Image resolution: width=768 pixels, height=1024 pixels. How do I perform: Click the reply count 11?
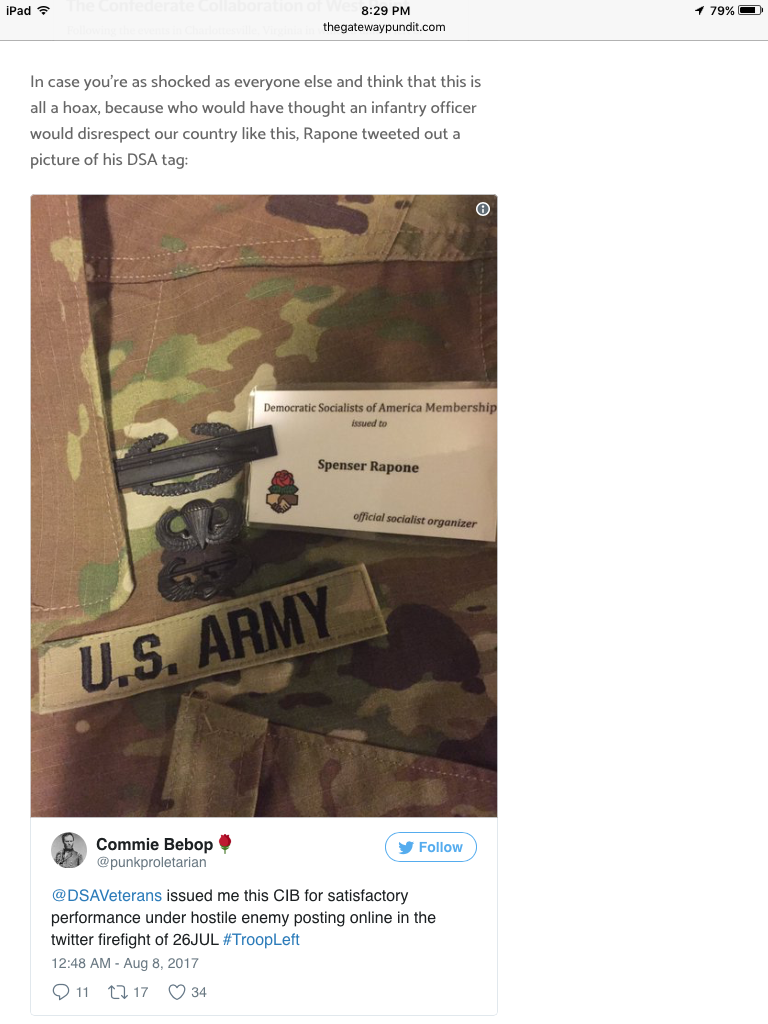click(82, 993)
